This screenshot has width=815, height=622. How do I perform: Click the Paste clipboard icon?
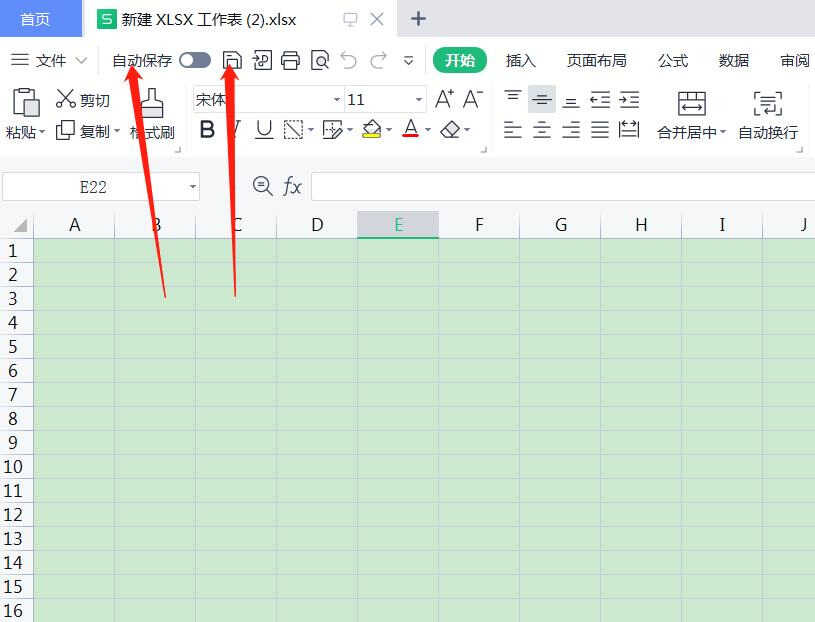pyautogui.click(x=25, y=102)
